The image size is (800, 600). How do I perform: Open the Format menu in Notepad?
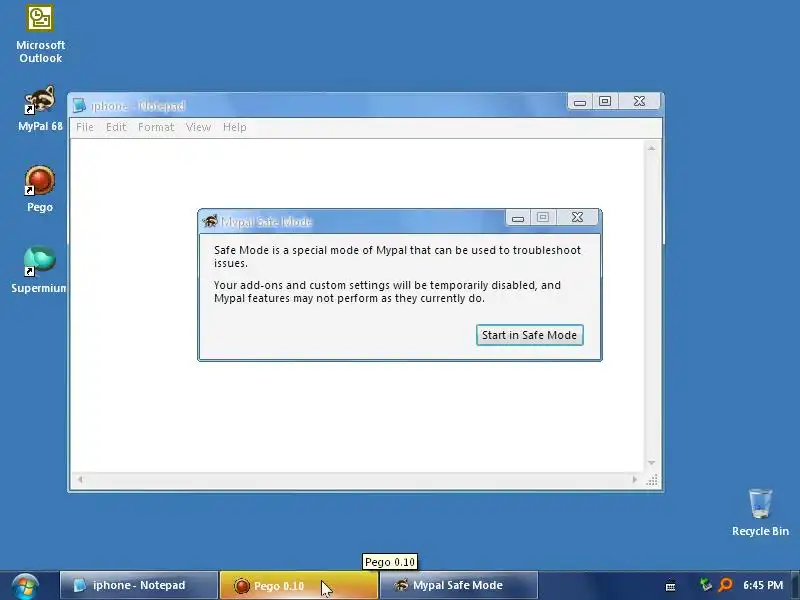click(x=156, y=127)
